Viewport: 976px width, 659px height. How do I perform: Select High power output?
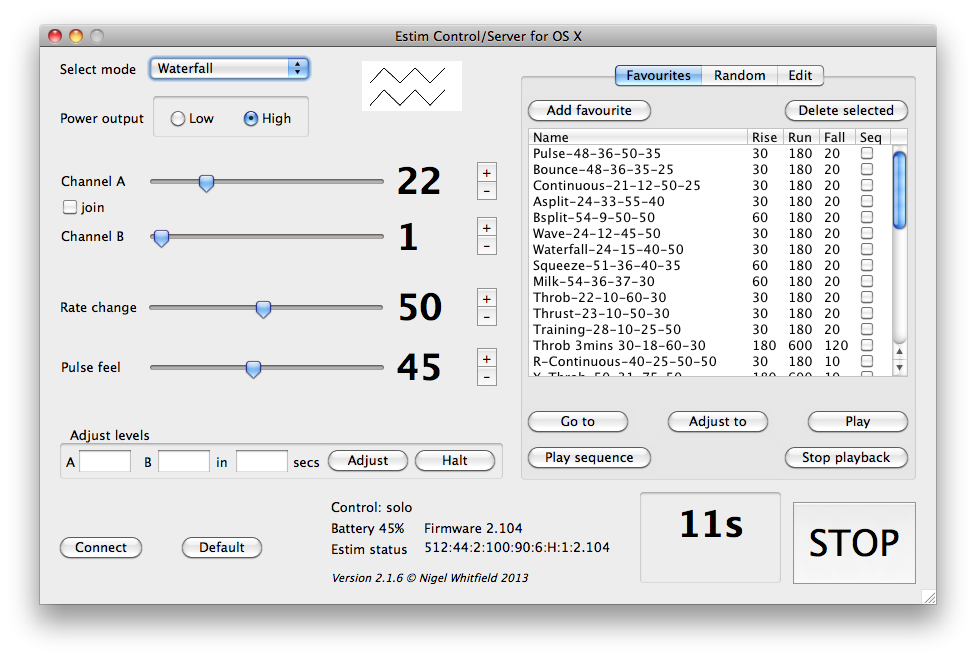click(248, 117)
